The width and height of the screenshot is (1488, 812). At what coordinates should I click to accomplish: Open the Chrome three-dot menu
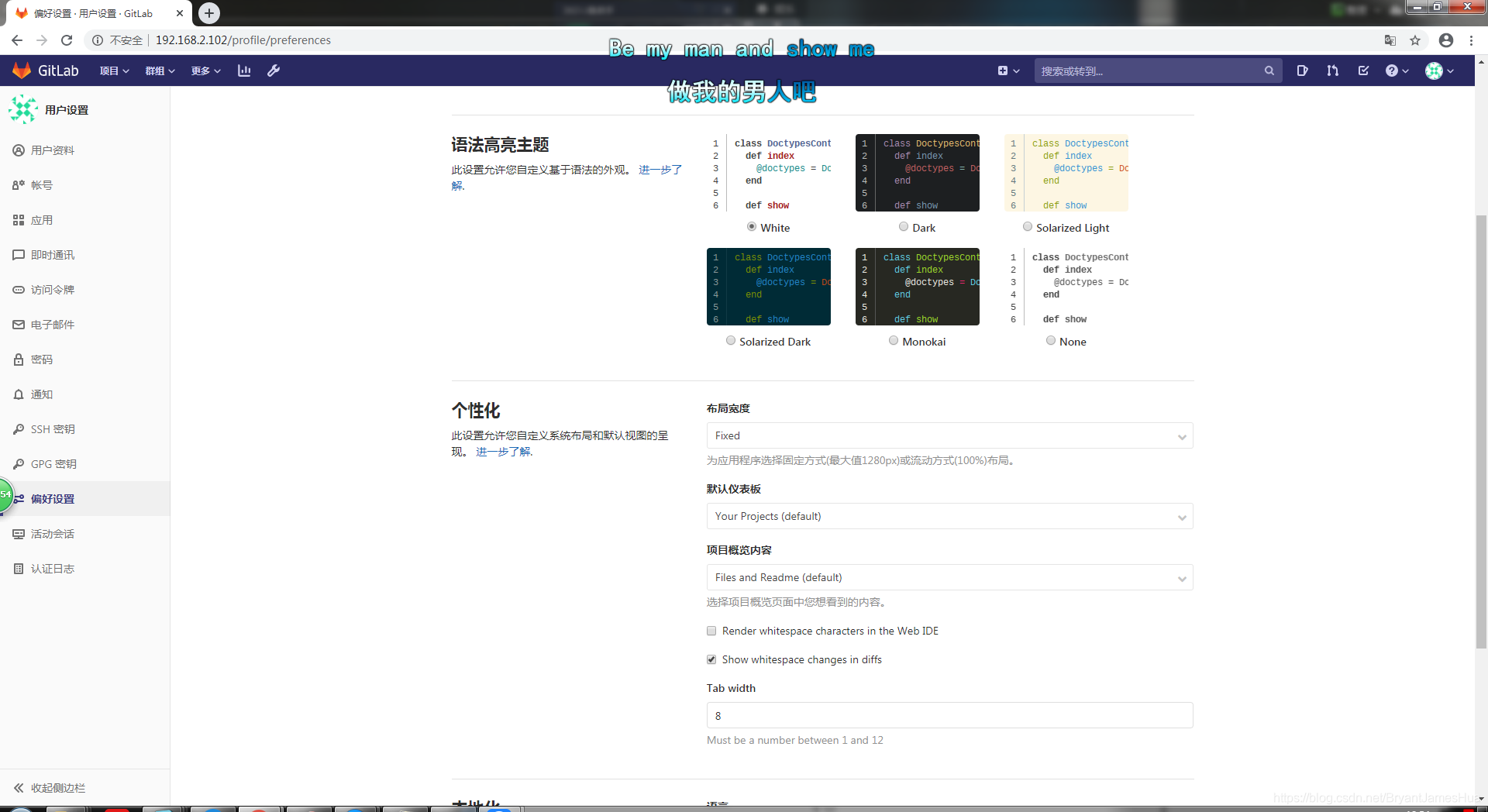[x=1471, y=40]
